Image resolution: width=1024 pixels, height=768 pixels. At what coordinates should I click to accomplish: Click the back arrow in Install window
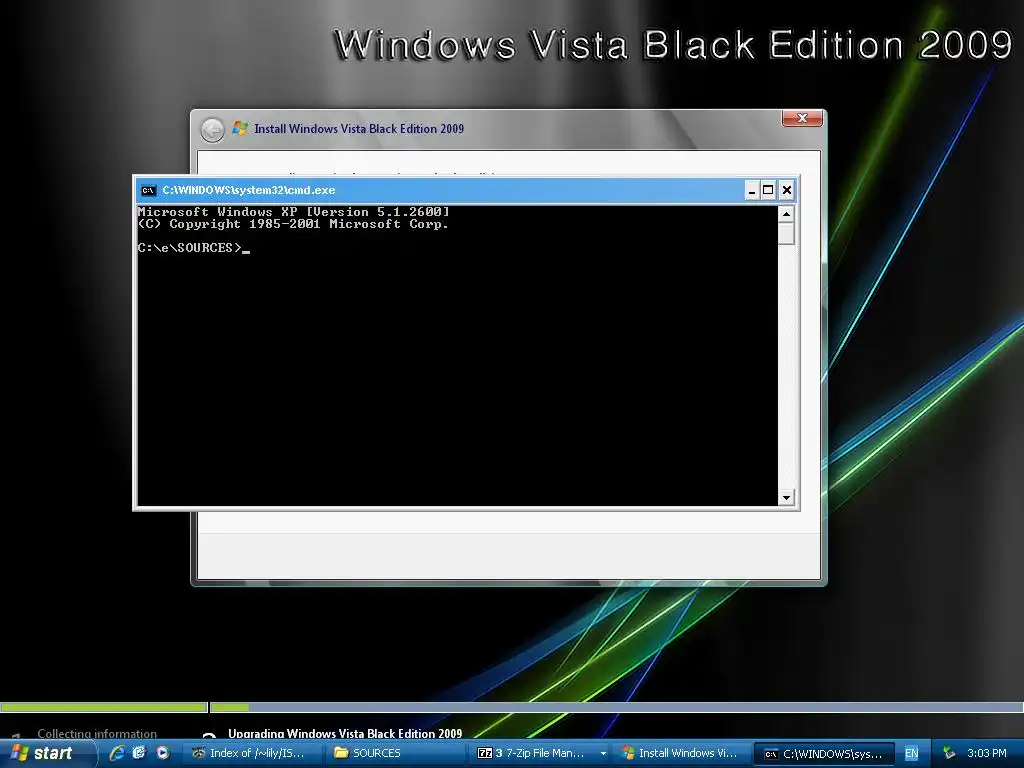coord(212,129)
